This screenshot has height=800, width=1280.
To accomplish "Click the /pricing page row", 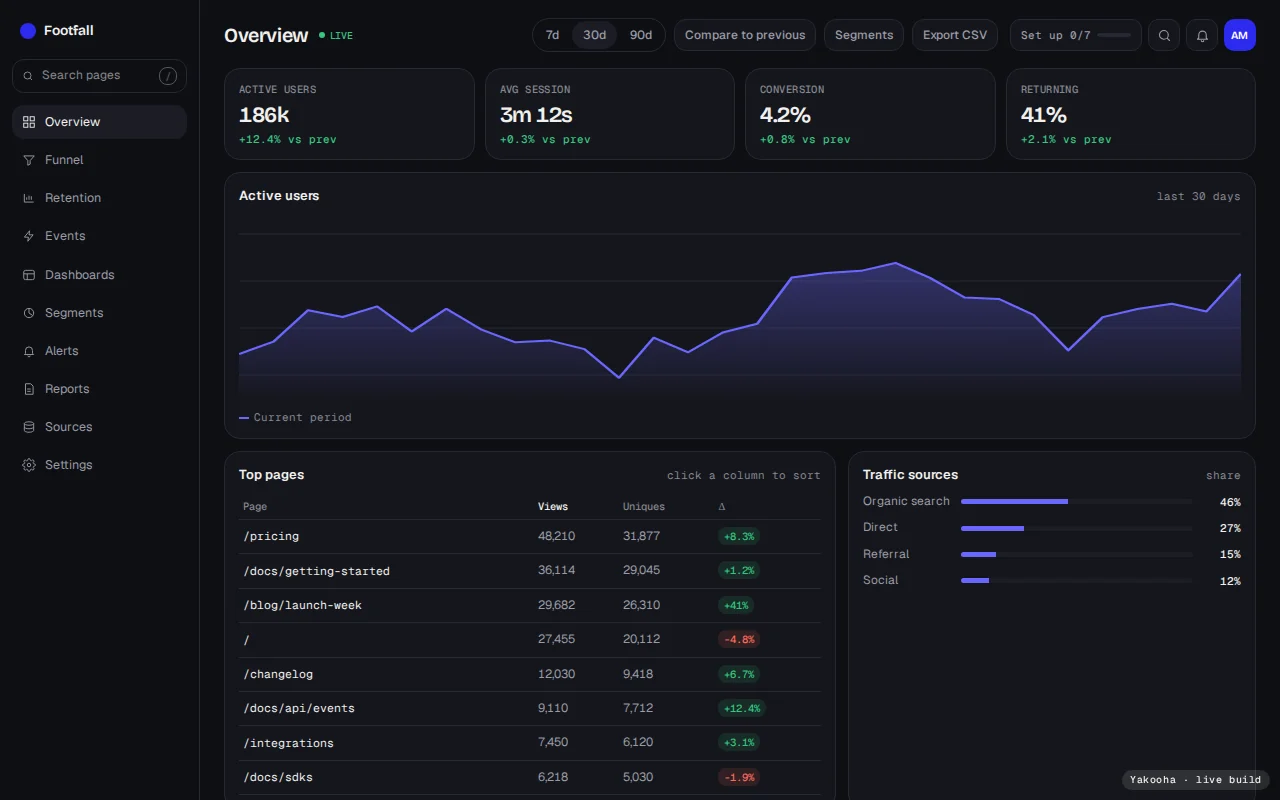I will tap(530, 537).
